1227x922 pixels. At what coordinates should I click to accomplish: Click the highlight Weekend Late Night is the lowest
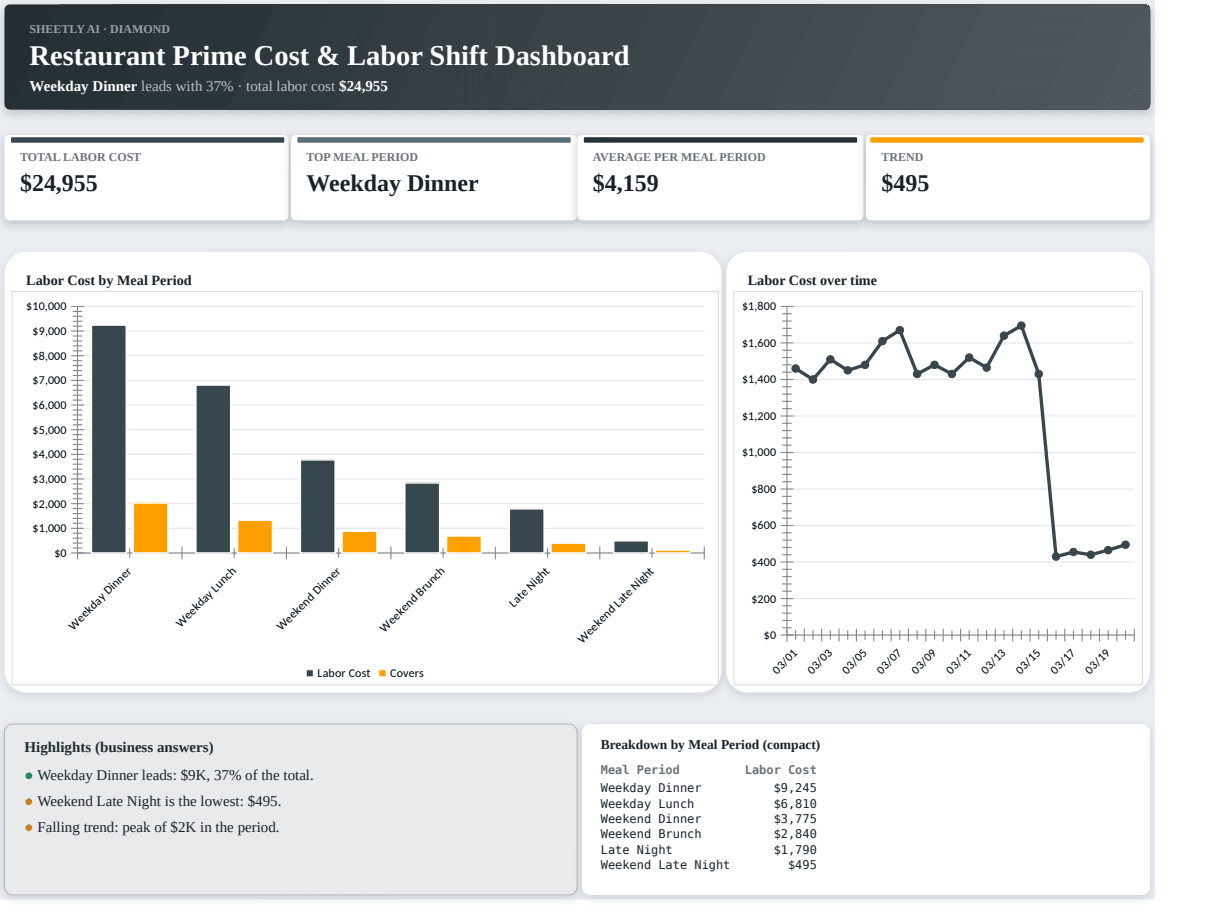click(x=159, y=802)
